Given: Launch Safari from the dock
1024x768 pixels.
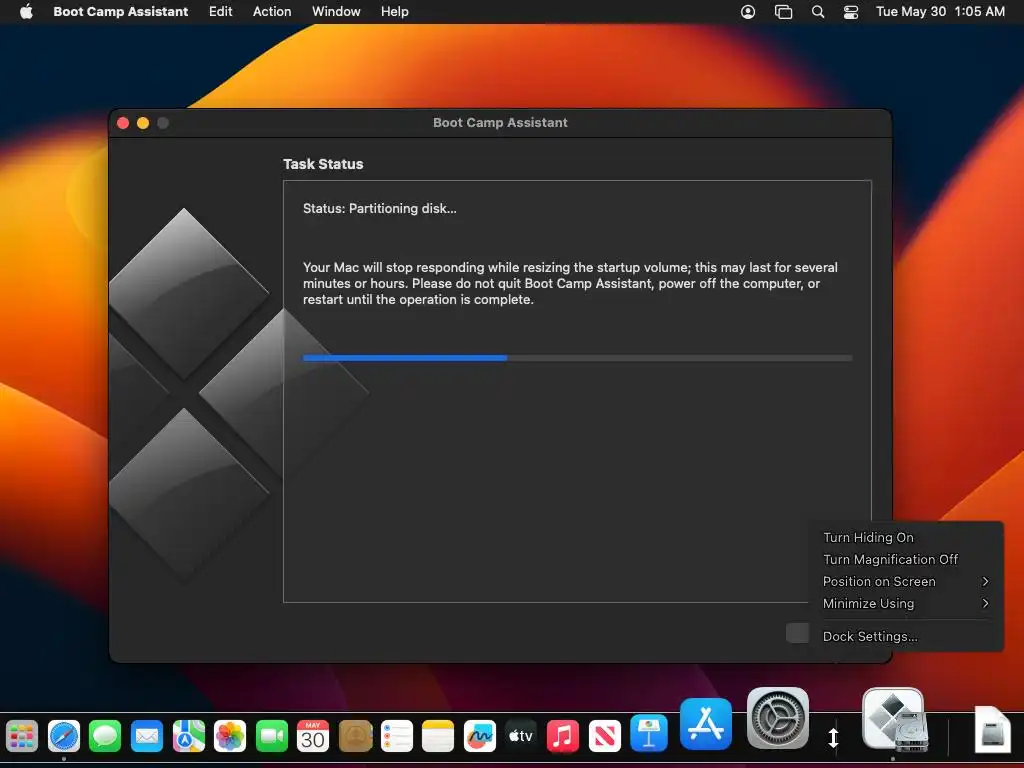Looking at the screenshot, I should point(63,737).
